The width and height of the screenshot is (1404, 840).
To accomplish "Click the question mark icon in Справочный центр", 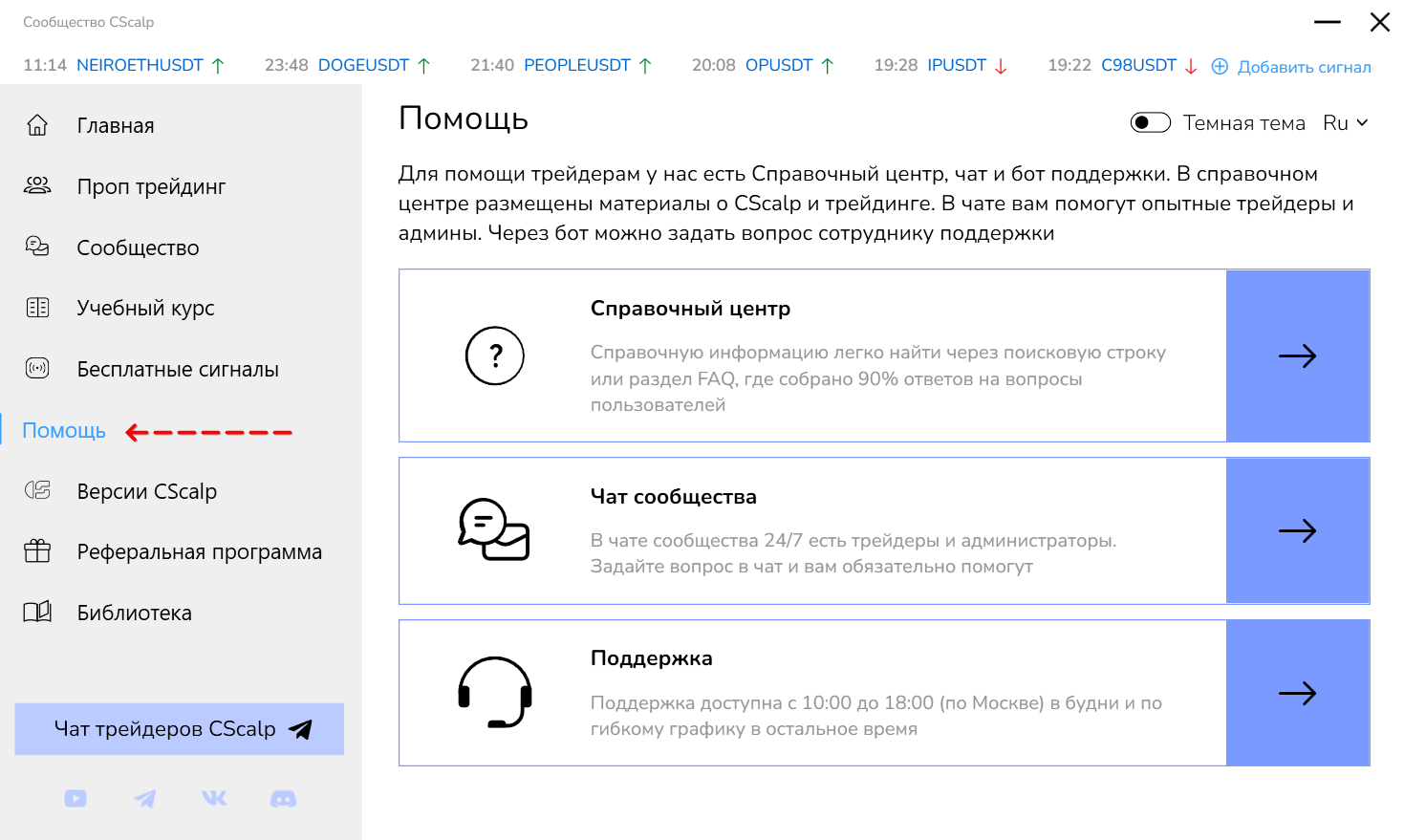I will tap(495, 355).
